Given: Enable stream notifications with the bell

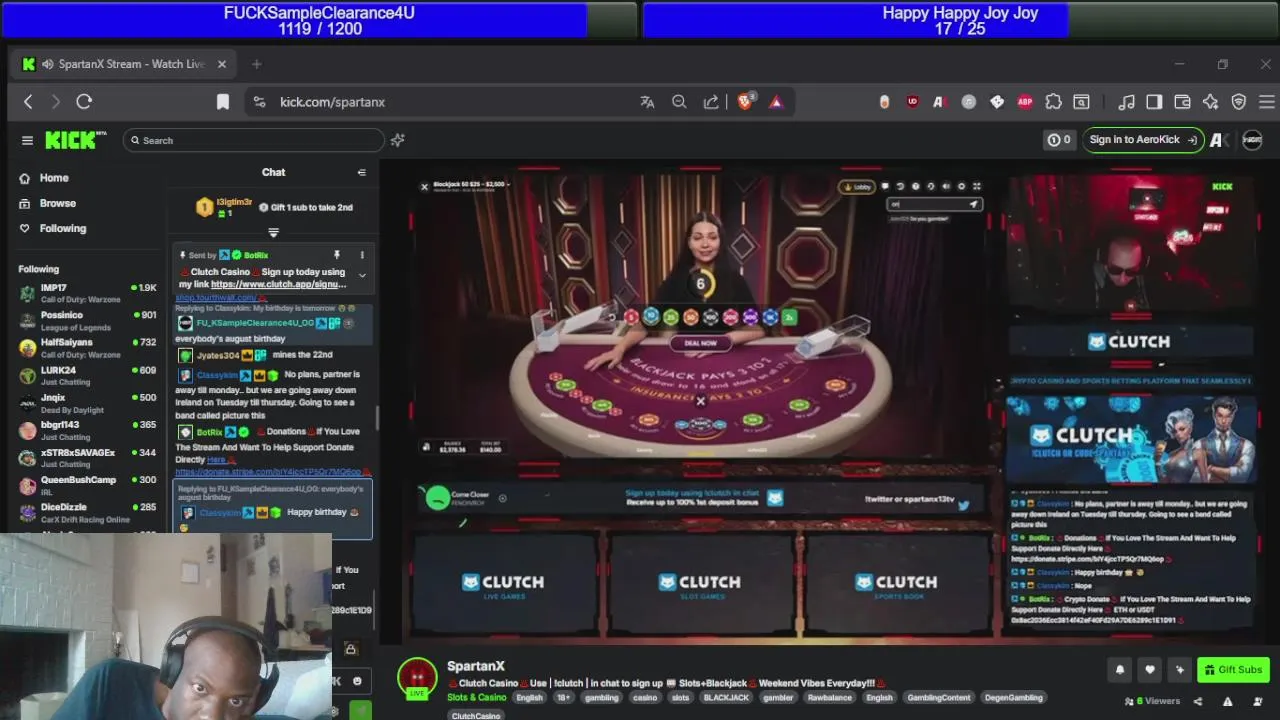Looking at the screenshot, I should tap(1120, 670).
